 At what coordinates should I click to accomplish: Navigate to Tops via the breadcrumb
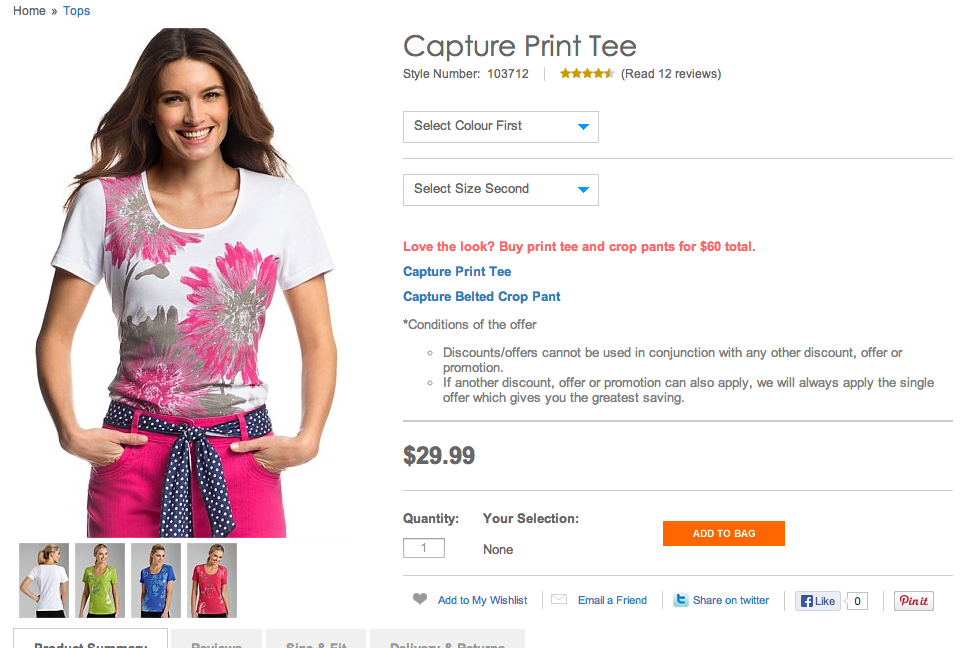[x=76, y=11]
